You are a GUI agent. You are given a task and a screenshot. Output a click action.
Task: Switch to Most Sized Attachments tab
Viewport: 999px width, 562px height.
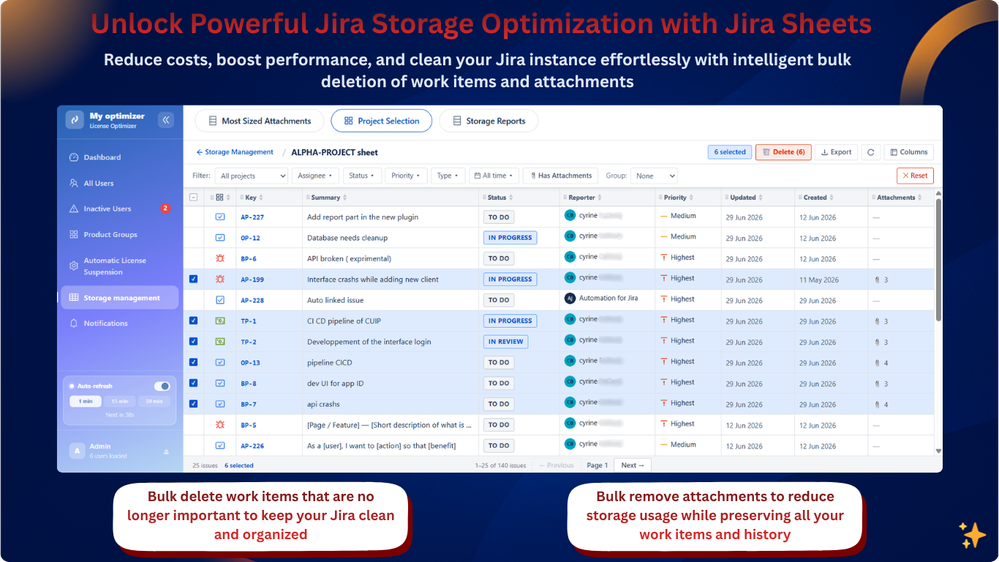point(259,121)
